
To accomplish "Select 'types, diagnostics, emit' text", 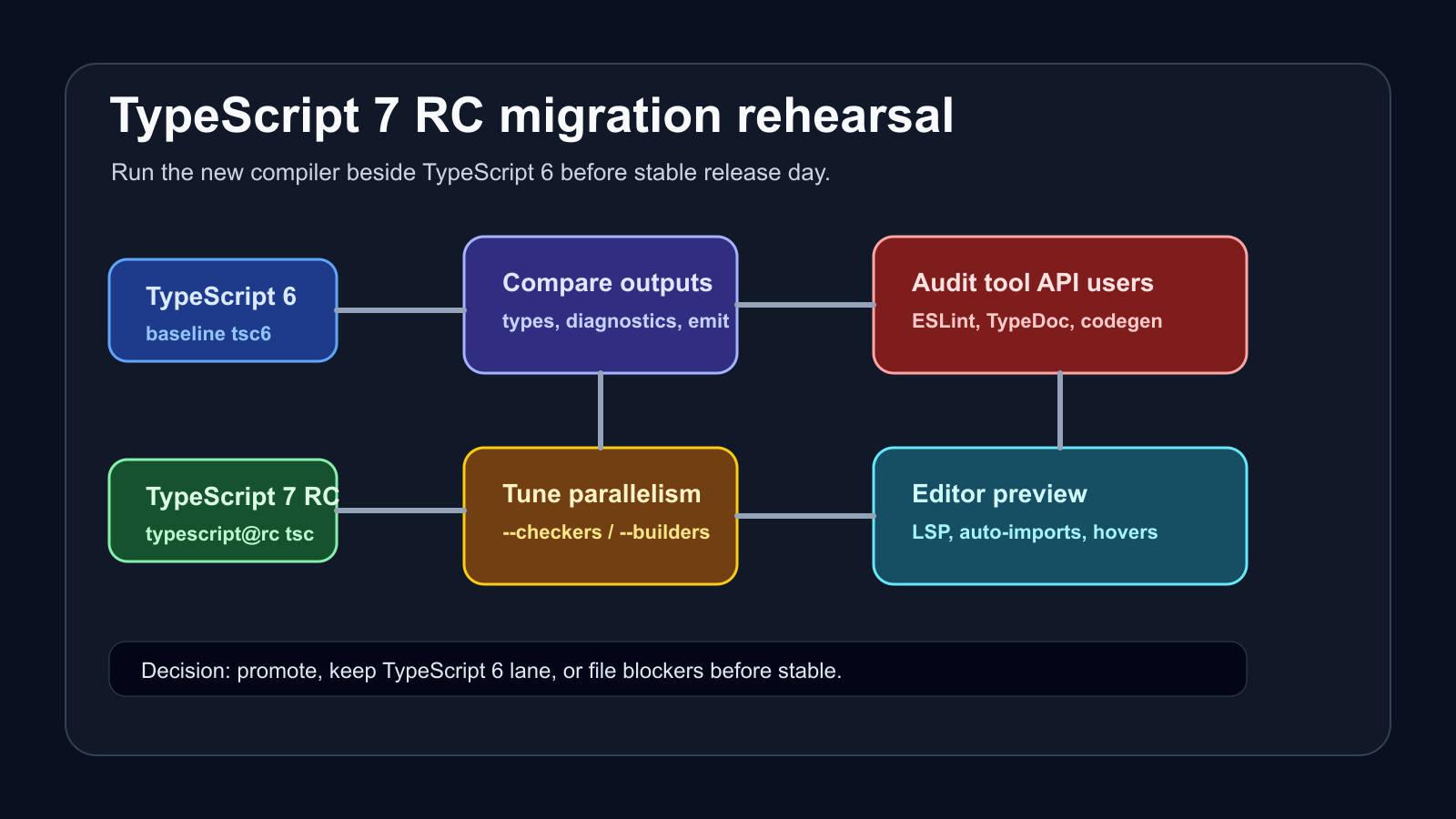I will pyautogui.click(x=615, y=321).
